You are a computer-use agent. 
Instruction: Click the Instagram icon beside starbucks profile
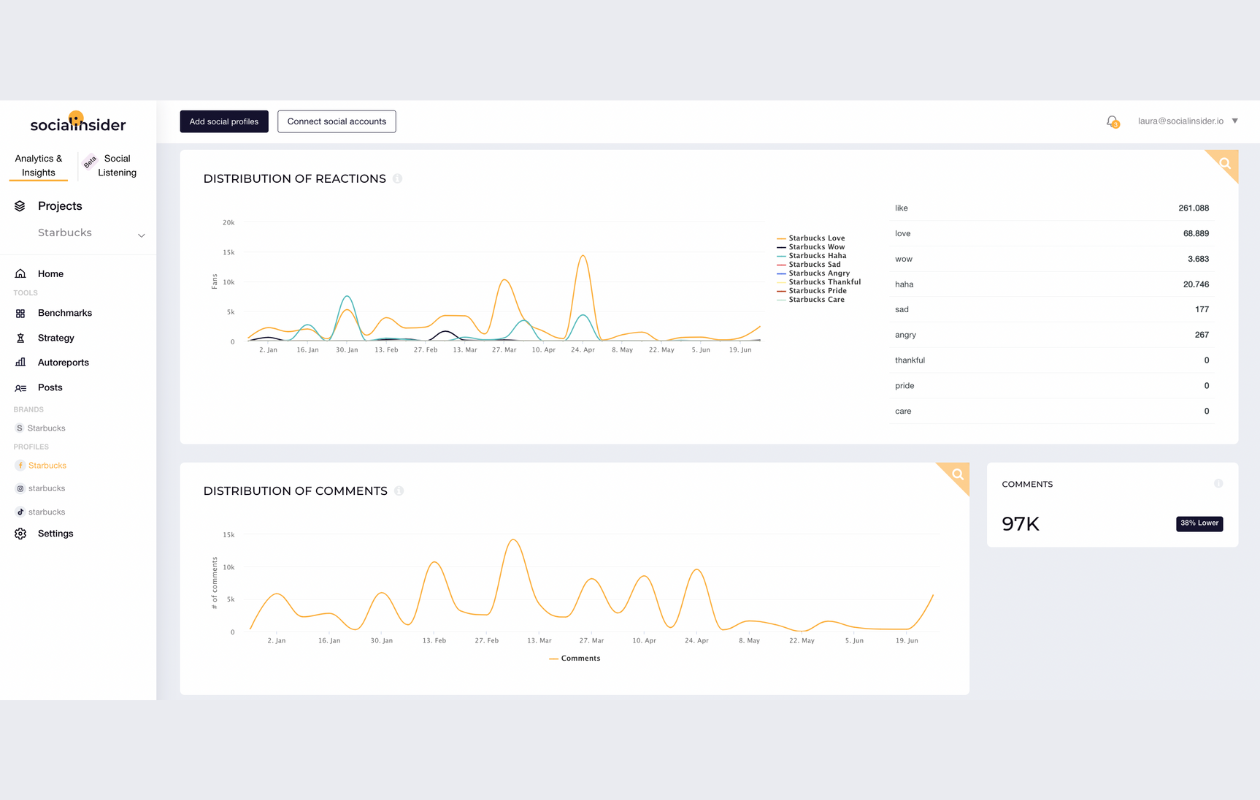click(x=20, y=489)
